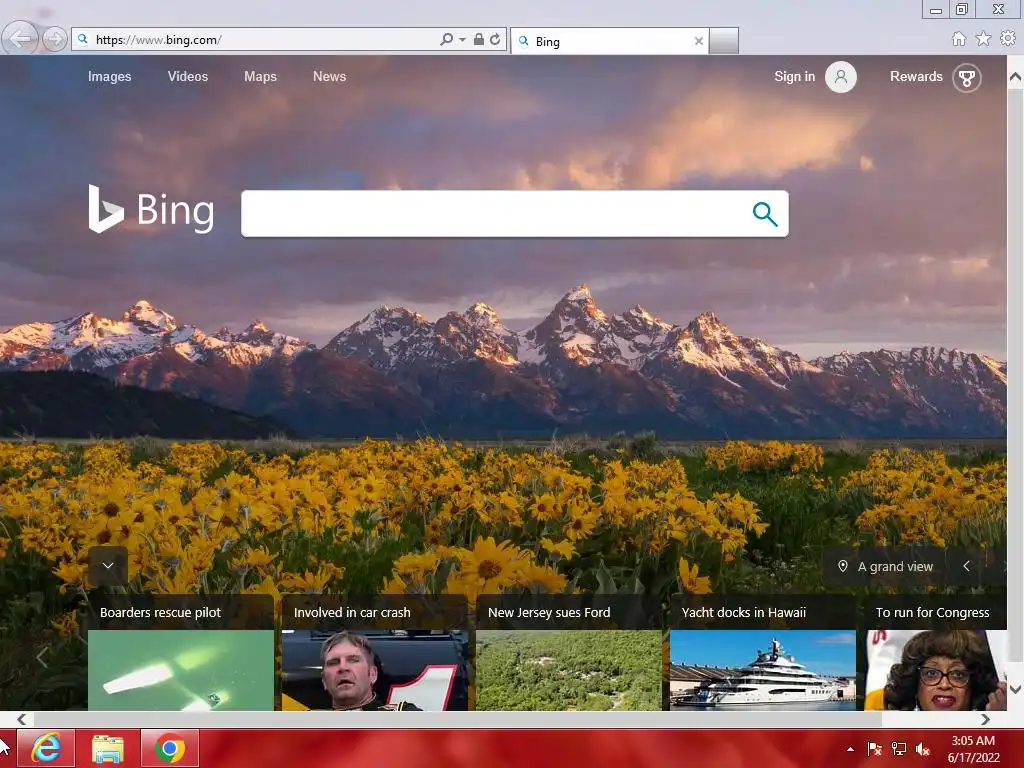The image size is (1024, 768).
Task: Open the Yacht docks in Hawaii headline
Action: pos(744,613)
